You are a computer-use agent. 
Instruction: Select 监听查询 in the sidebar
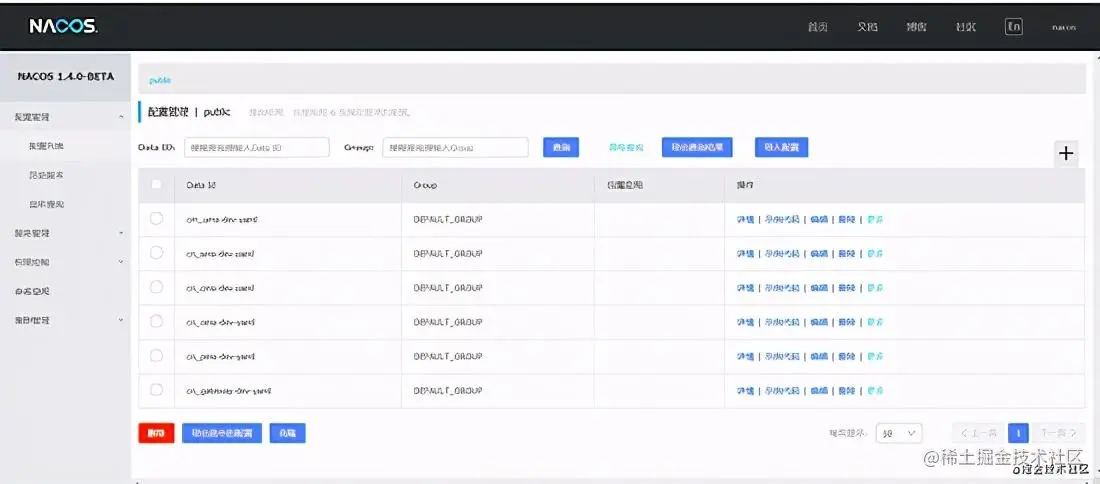[x=46, y=204]
